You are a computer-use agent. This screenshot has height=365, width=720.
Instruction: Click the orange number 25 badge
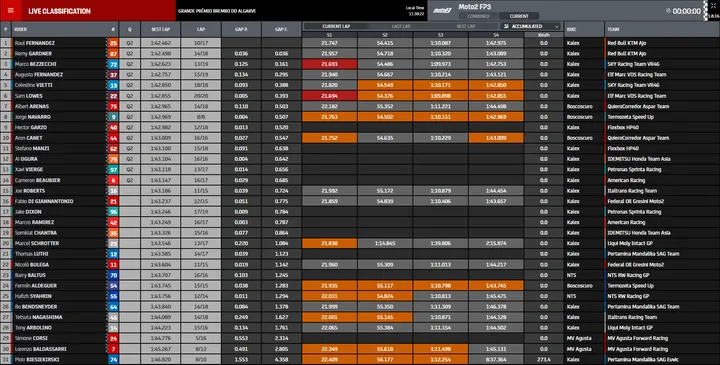coord(113,43)
